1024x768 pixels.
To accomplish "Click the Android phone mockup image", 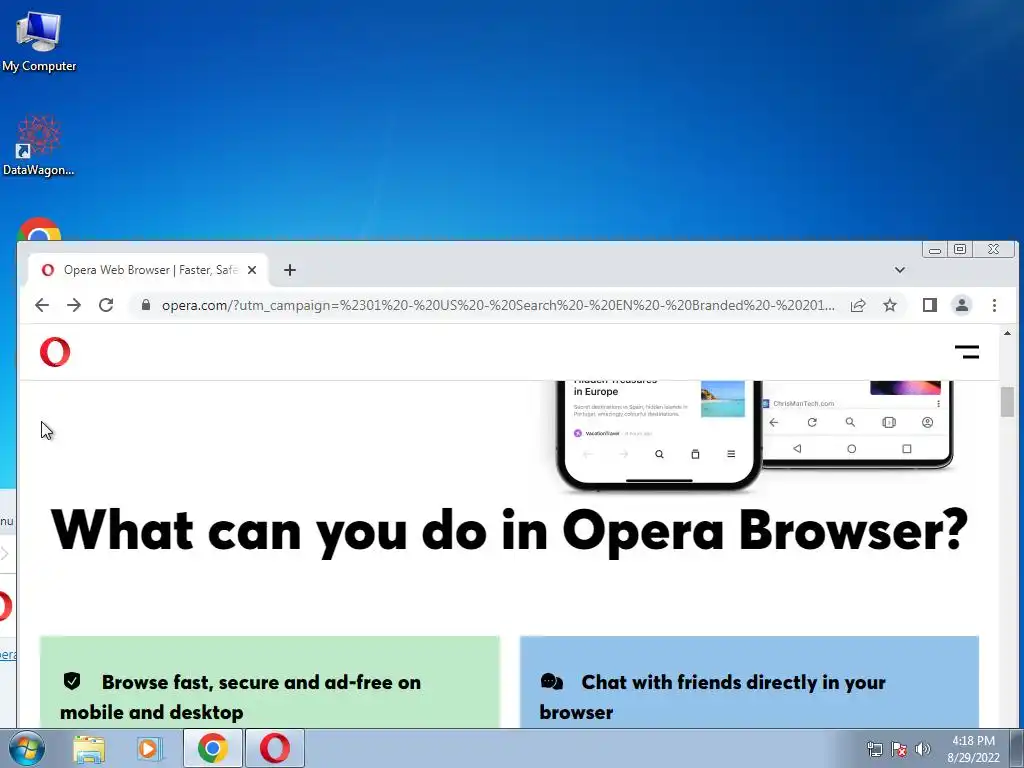I will 857,424.
